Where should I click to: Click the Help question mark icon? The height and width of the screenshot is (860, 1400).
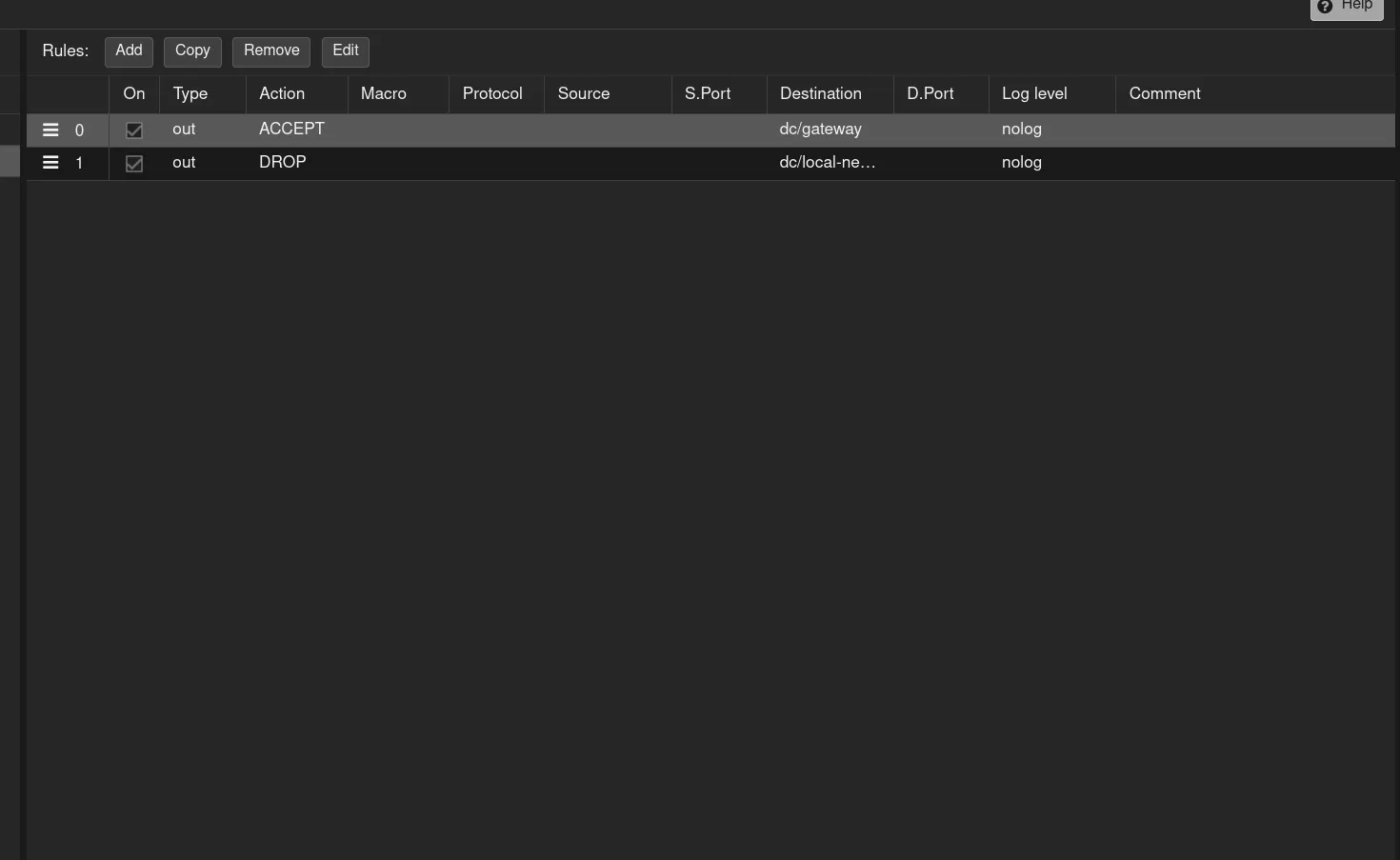(x=1325, y=7)
